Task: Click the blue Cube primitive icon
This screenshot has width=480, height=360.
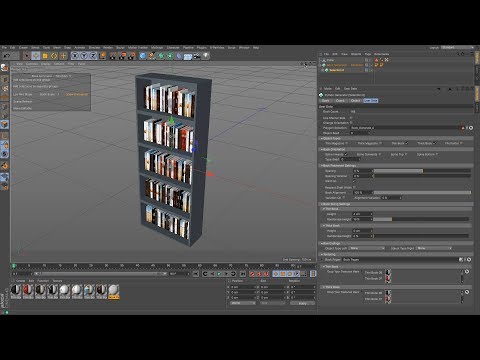Action: click(x=143, y=56)
